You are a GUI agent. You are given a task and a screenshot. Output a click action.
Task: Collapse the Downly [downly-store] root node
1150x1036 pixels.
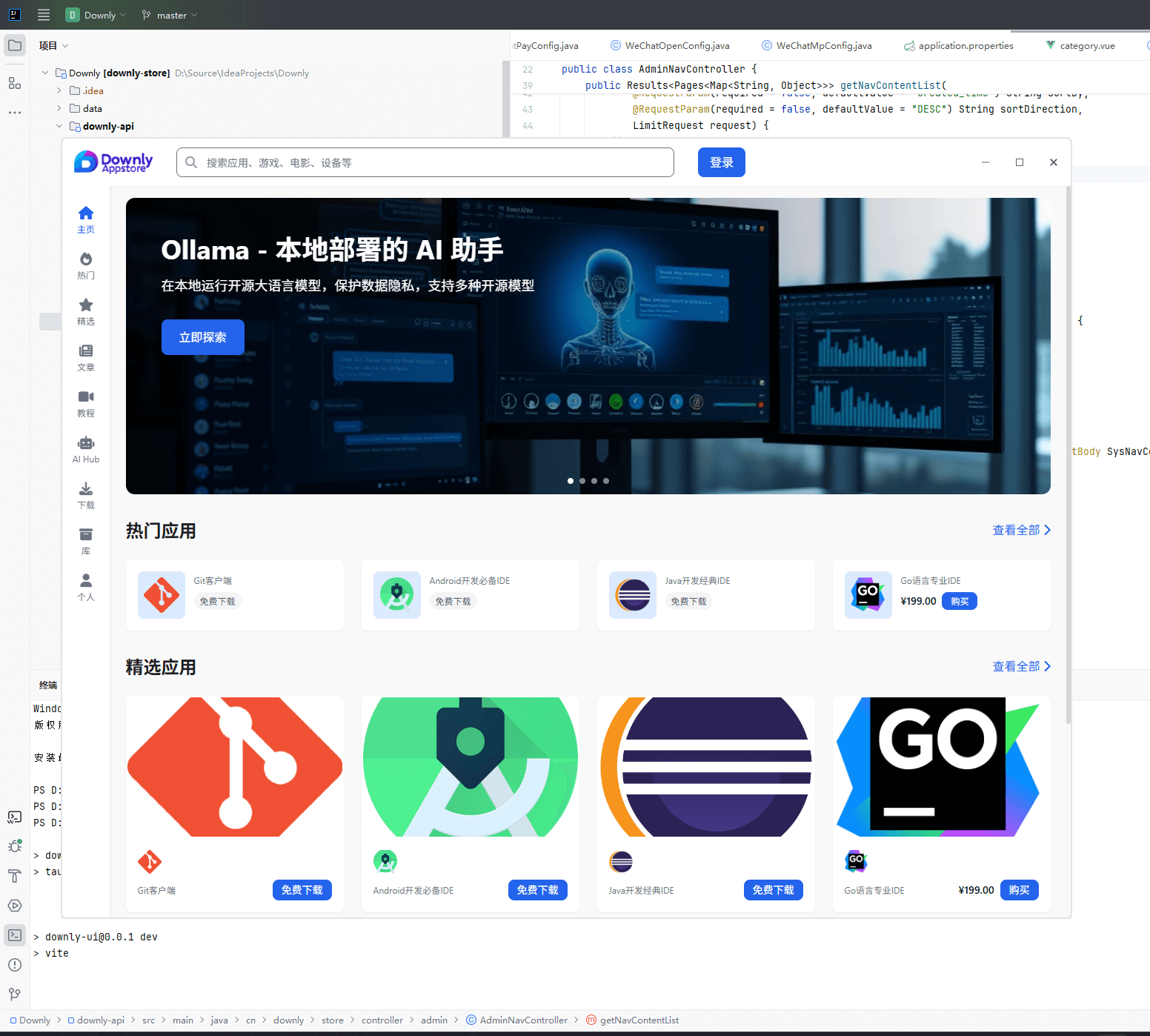[x=46, y=73]
